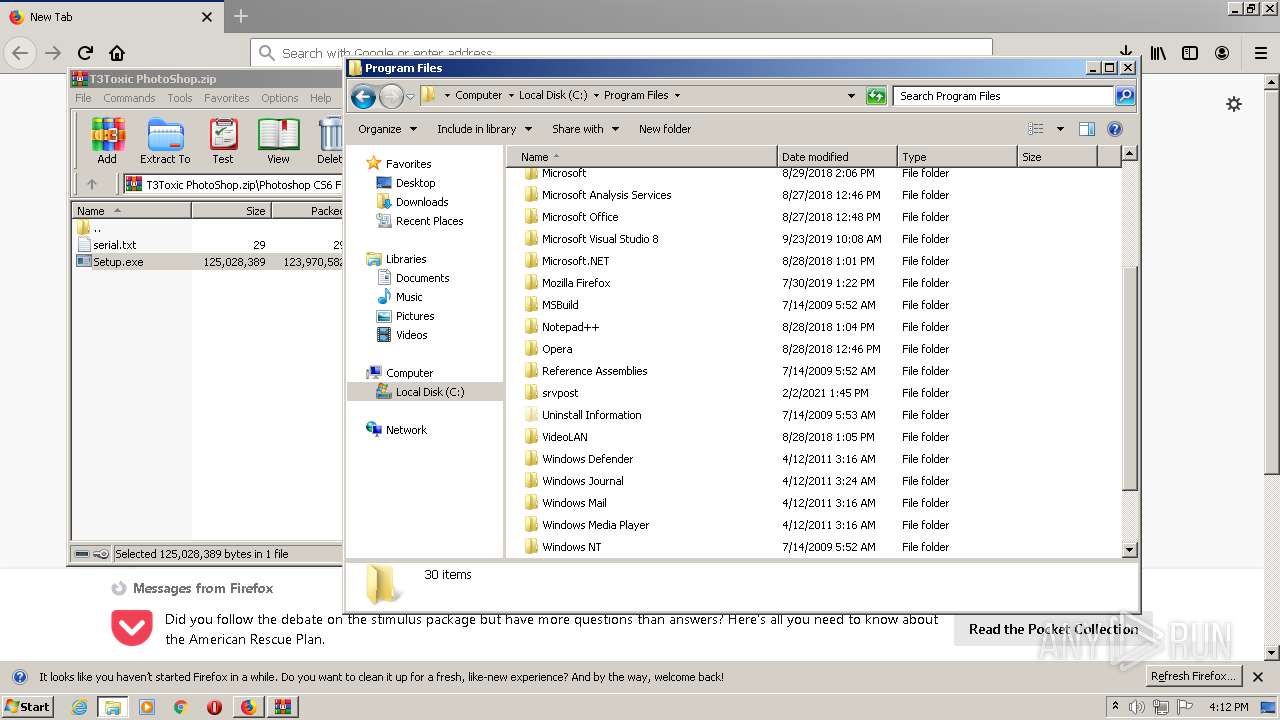Image resolution: width=1280 pixels, height=720 pixels.
Task: Open recent pages dropdown beside Forward
Action: click(x=410, y=97)
